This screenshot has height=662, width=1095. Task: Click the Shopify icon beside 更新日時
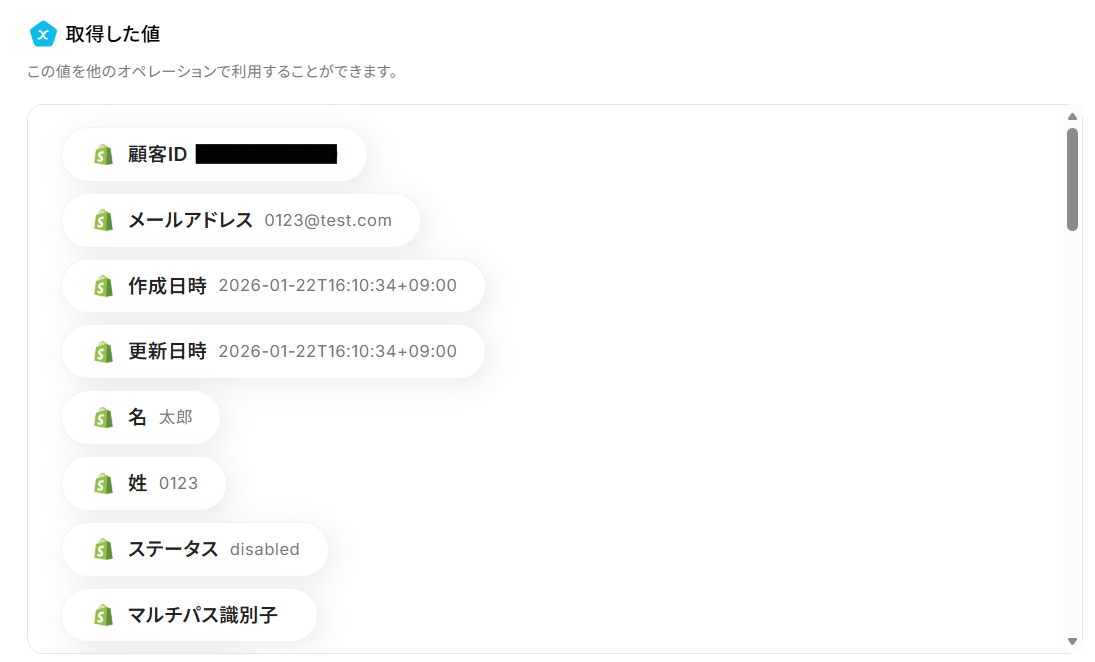pyautogui.click(x=103, y=351)
